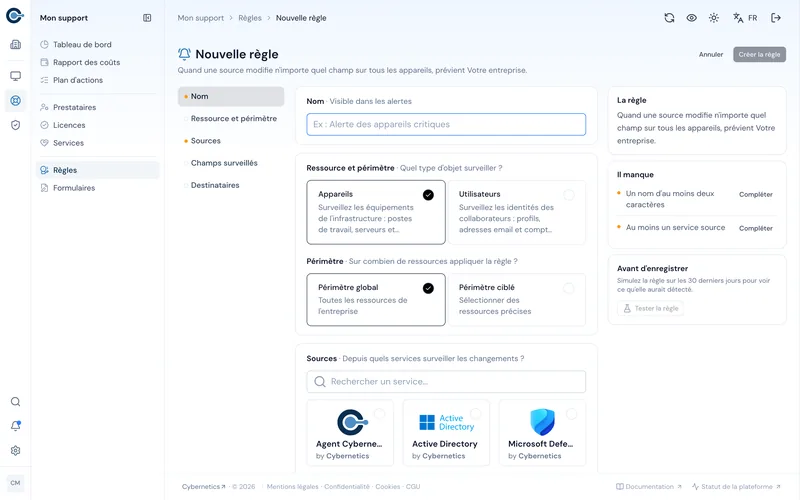800x500 pixels.
Task: Click the Active Directory logo
Action: (x=446, y=422)
